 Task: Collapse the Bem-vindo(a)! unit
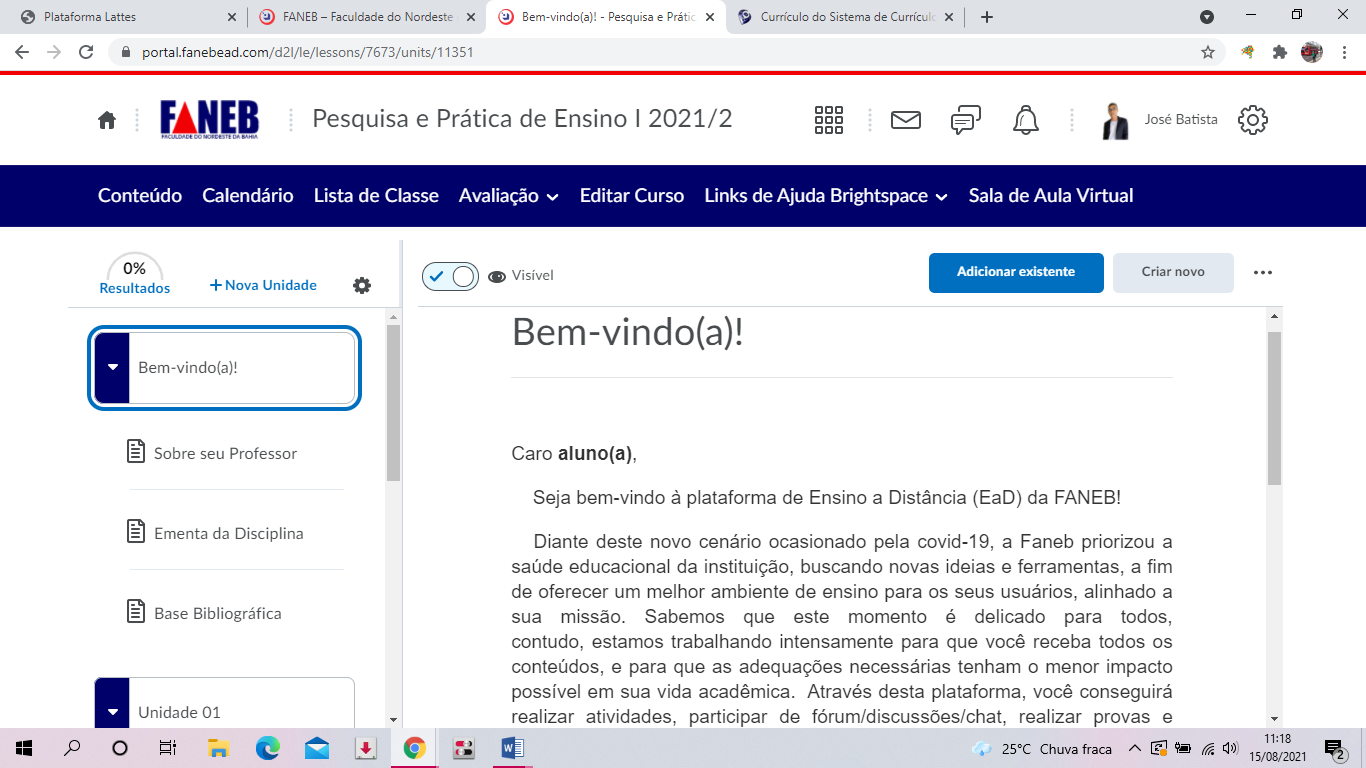[113, 367]
